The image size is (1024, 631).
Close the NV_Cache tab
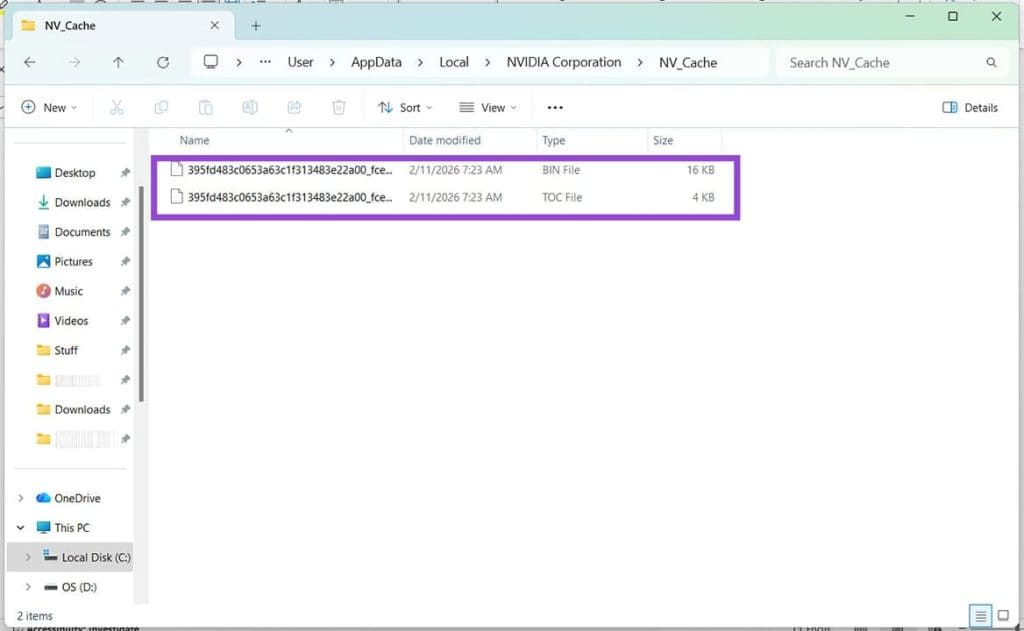pyautogui.click(x=215, y=25)
